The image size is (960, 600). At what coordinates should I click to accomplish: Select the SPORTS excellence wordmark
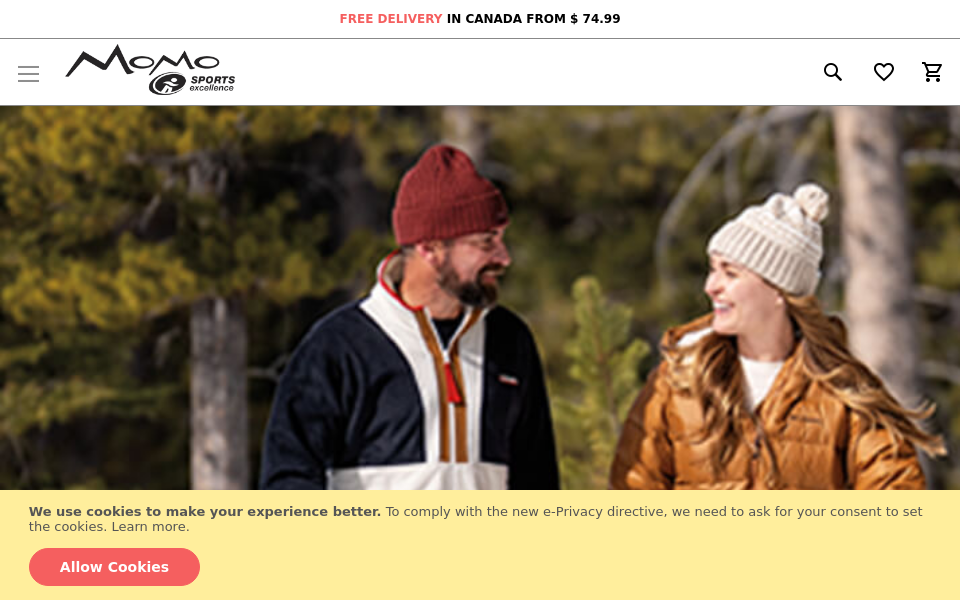pos(212,83)
